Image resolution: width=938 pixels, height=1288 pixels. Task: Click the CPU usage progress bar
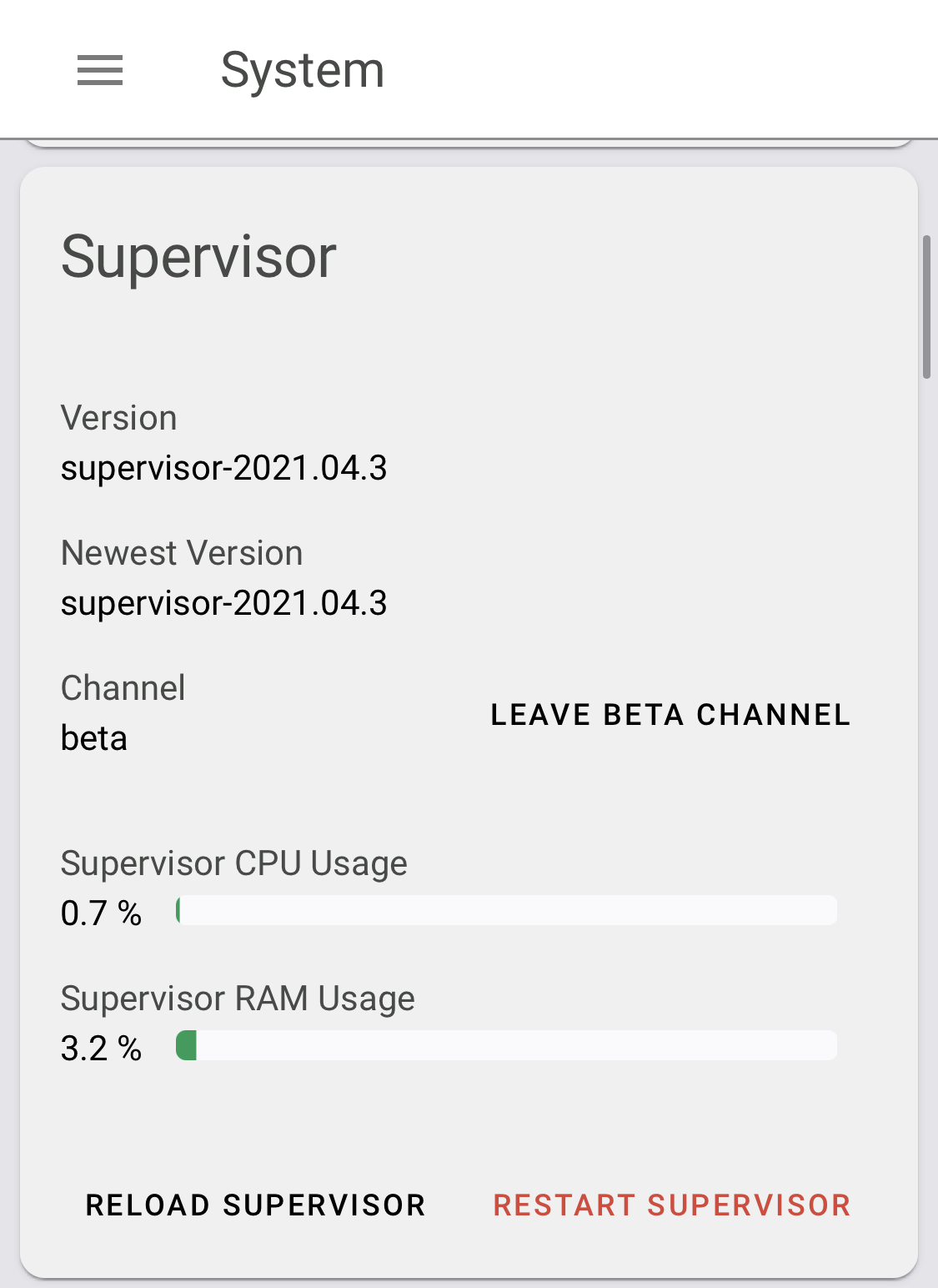click(x=504, y=911)
